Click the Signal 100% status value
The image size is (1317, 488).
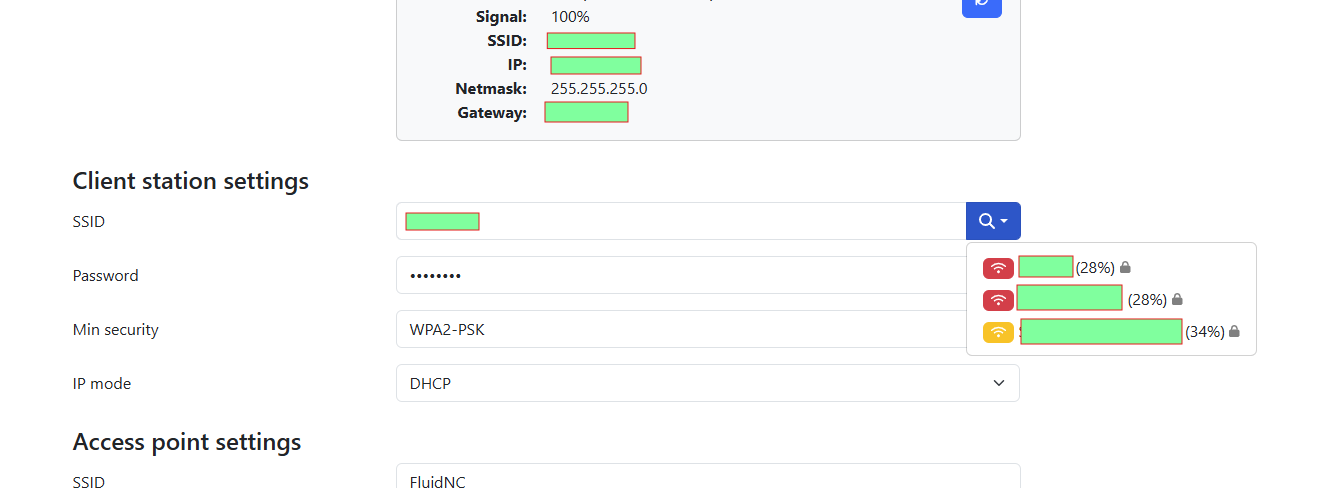point(570,17)
